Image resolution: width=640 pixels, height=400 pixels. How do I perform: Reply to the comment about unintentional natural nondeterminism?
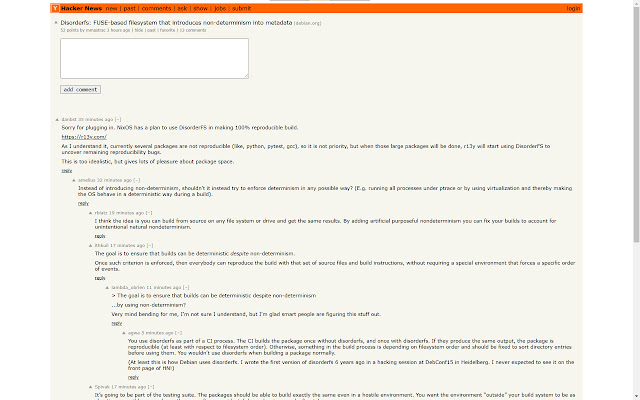pos(100,236)
